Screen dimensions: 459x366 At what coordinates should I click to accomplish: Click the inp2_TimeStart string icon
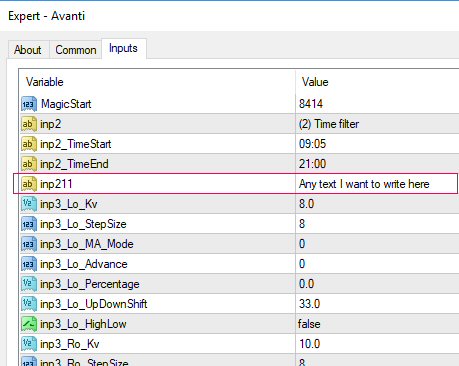pyautogui.click(x=29, y=144)
